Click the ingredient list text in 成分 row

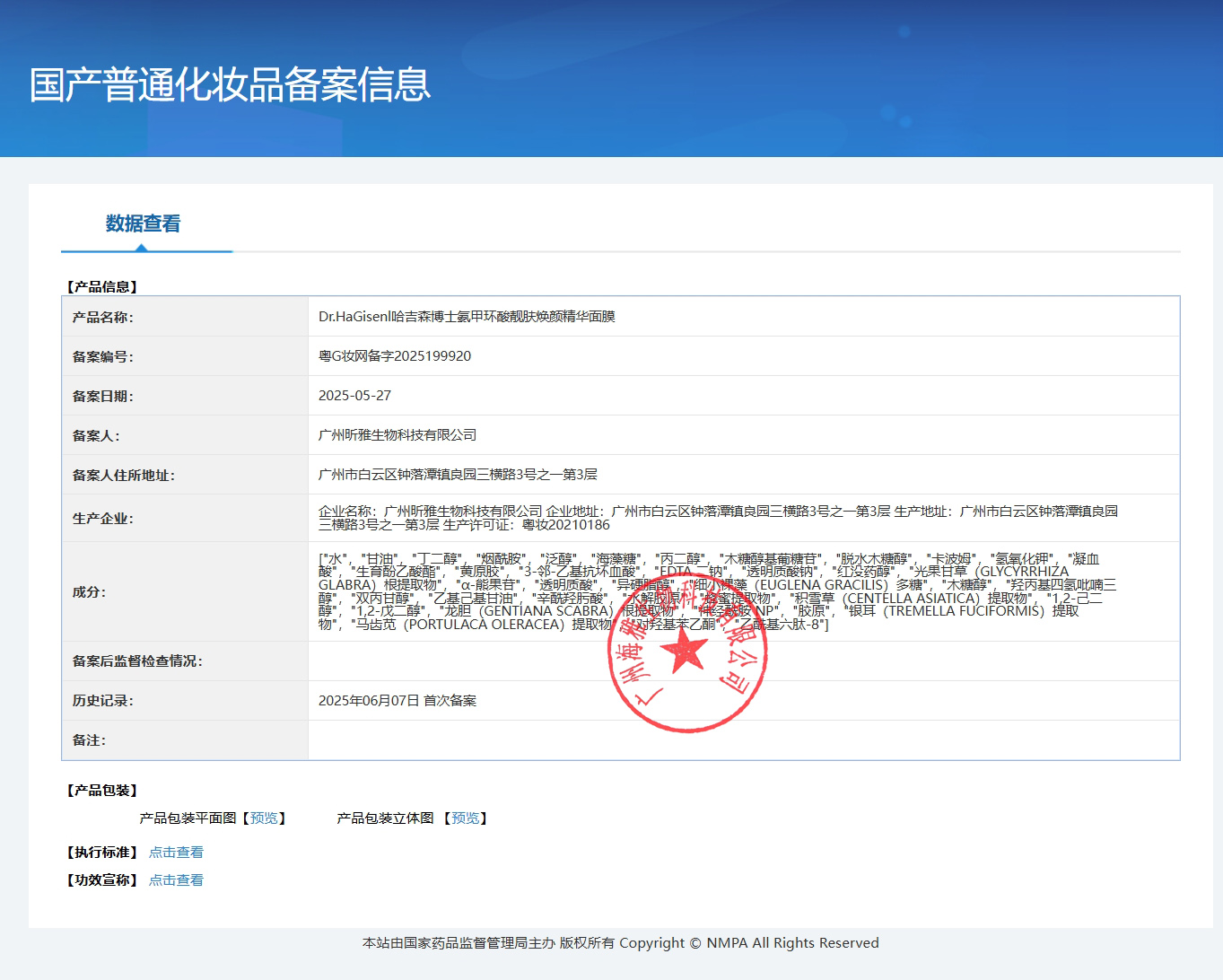click(x=718, y=591)
